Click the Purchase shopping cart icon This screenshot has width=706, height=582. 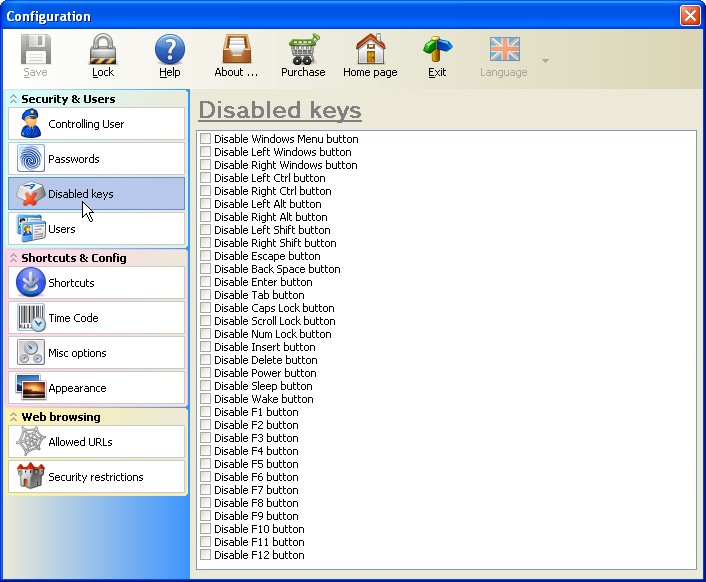point(304,49)
